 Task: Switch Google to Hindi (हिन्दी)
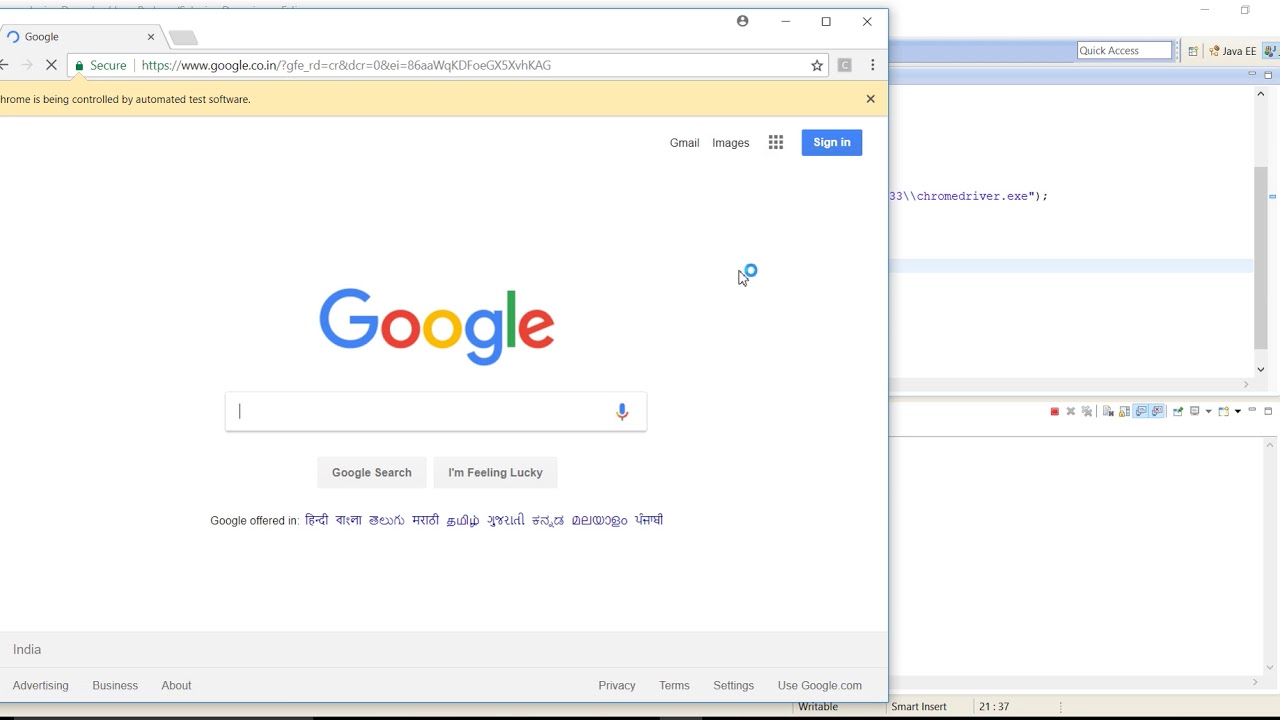pyautogui.click(x=316, y=520)
